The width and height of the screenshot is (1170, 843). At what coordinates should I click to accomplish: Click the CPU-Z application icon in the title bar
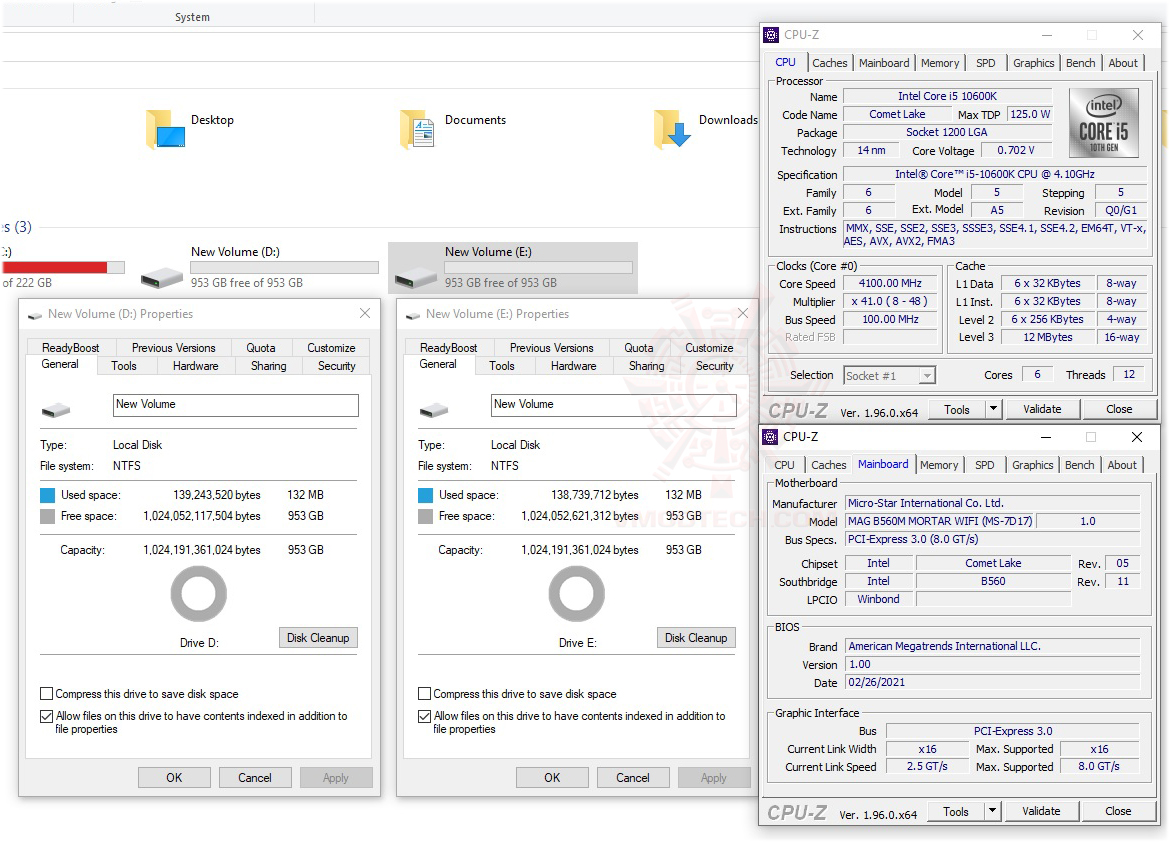(770, 34)
